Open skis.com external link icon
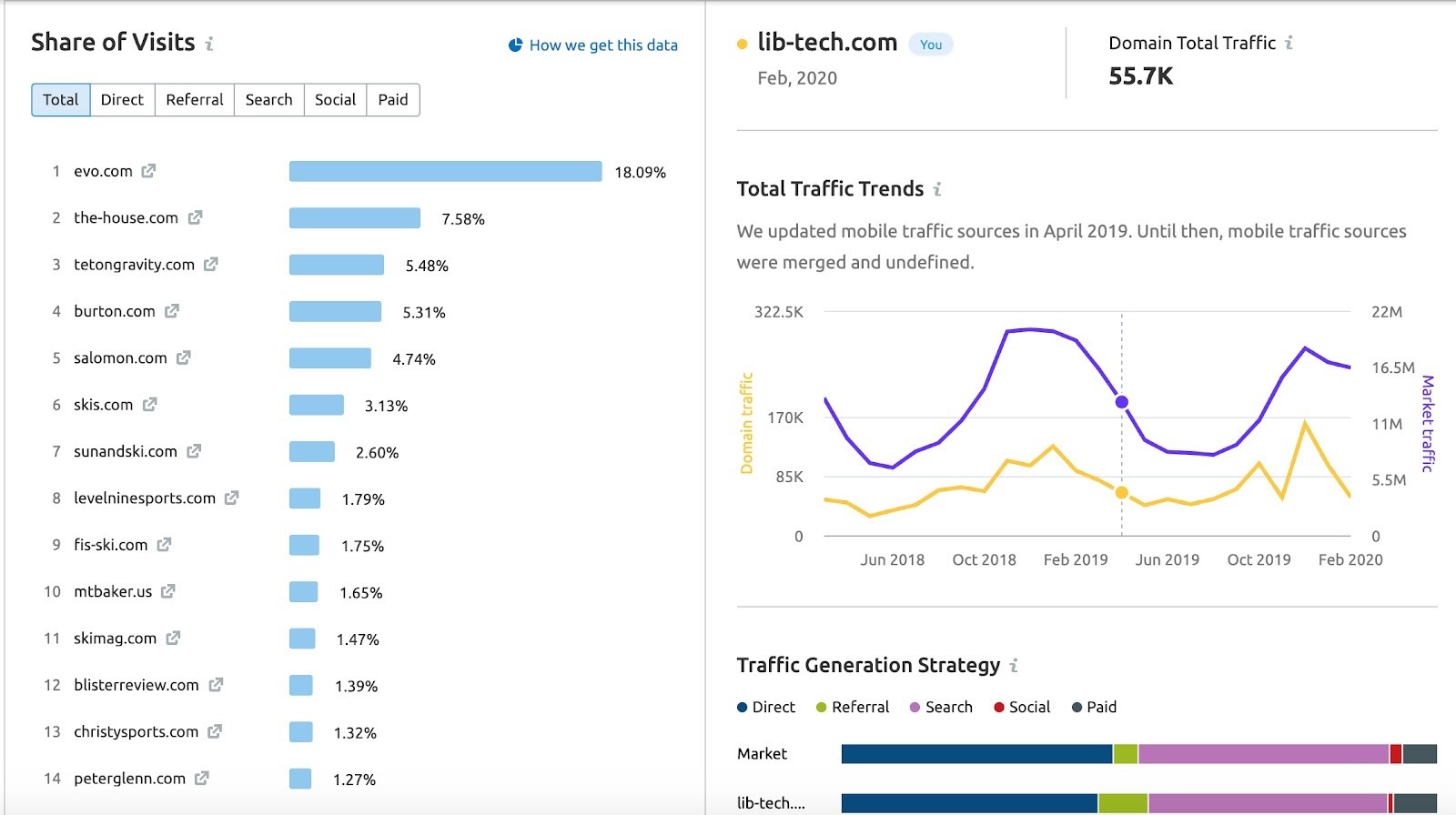Screen dimensions: 1456x815 click(150, 404)
